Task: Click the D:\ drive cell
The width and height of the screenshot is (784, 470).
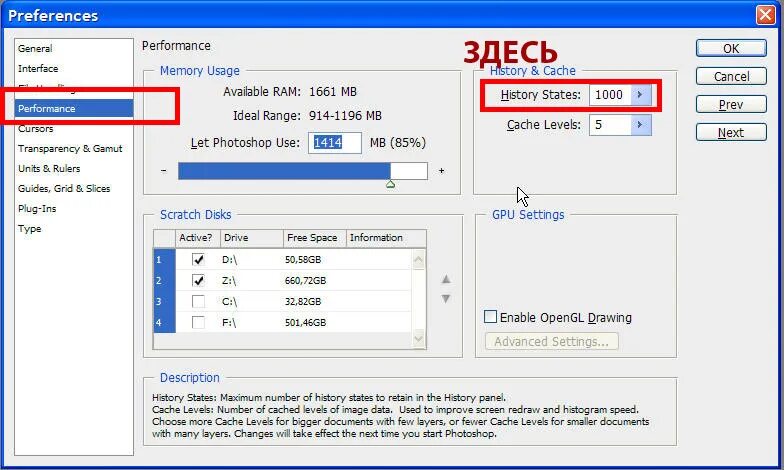Action: coord(230,260)
